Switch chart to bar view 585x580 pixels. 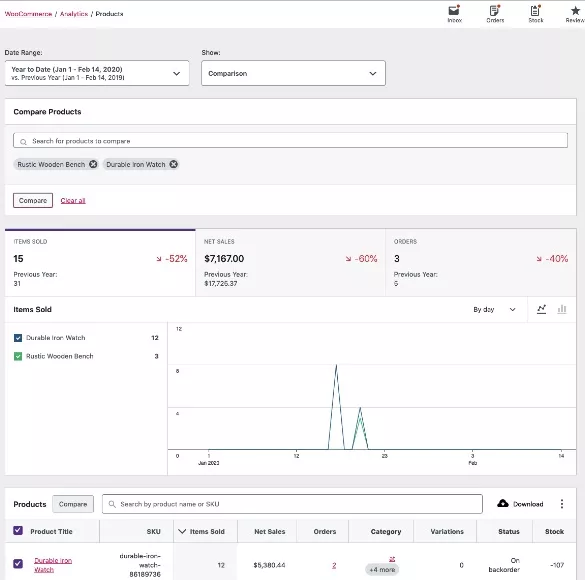562,309
